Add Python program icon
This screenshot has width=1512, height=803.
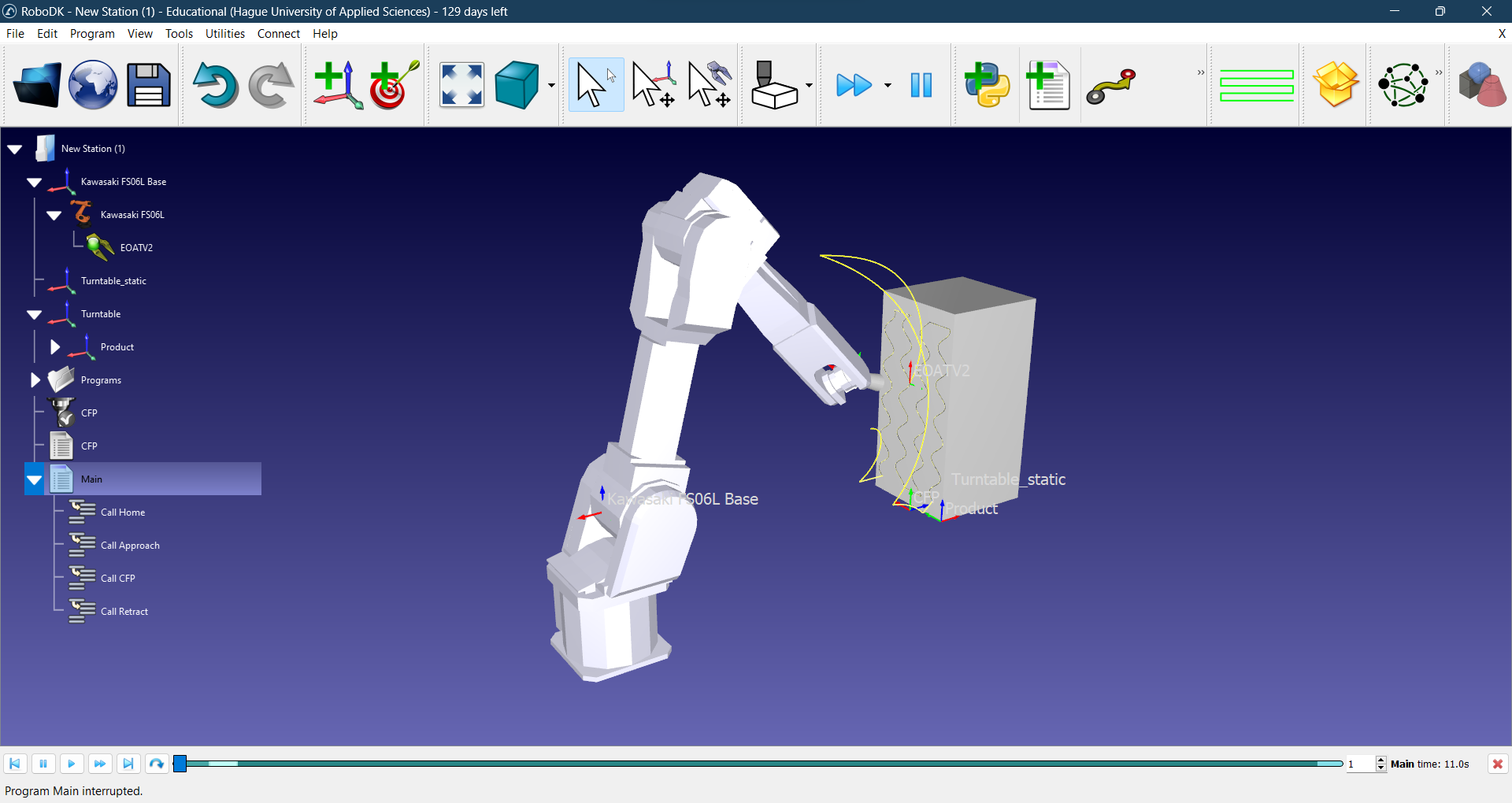pos(988,85)
